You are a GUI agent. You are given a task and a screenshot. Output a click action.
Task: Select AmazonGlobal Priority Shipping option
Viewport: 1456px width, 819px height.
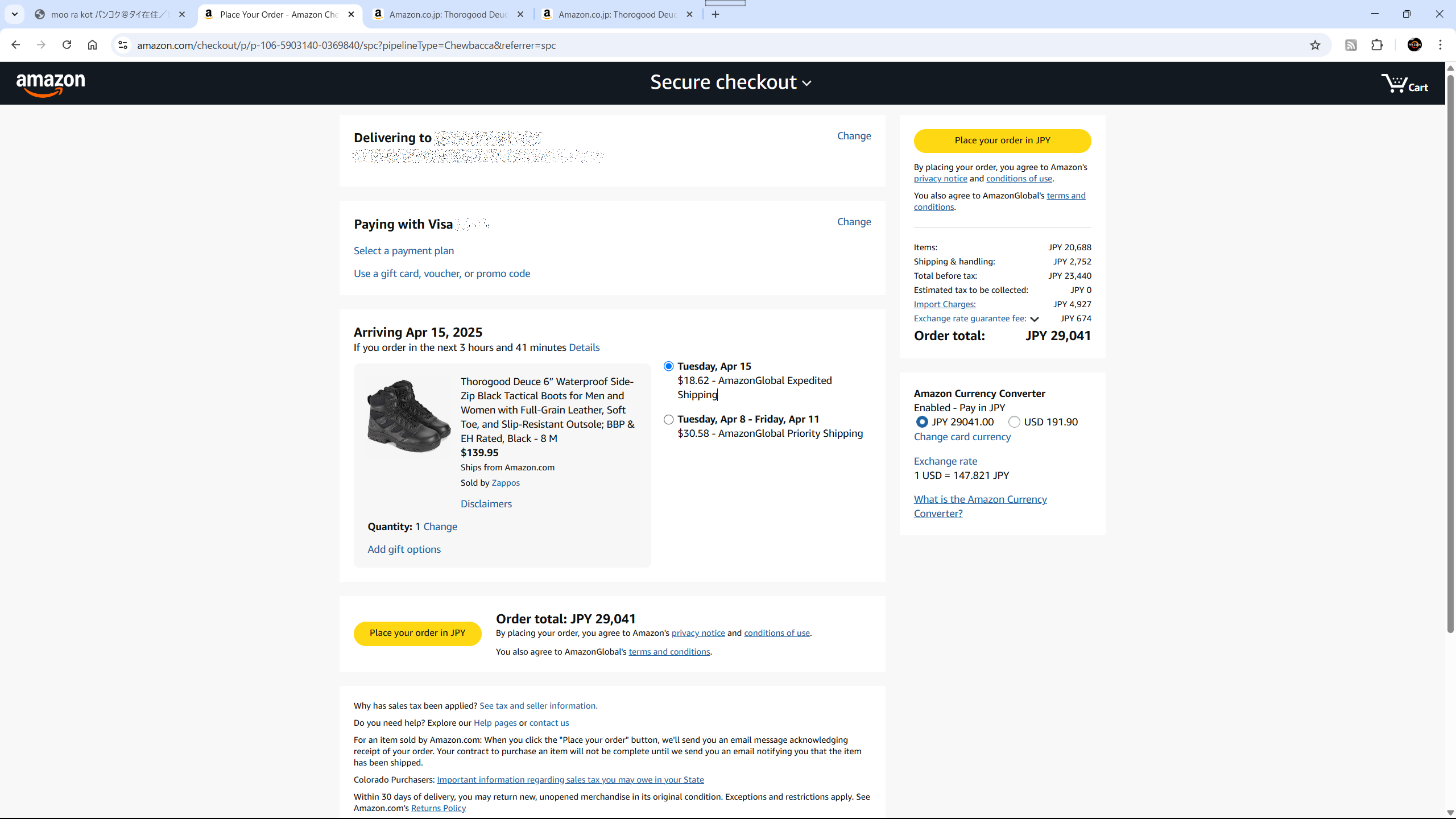pyautogui.click(x=668, y=420)
